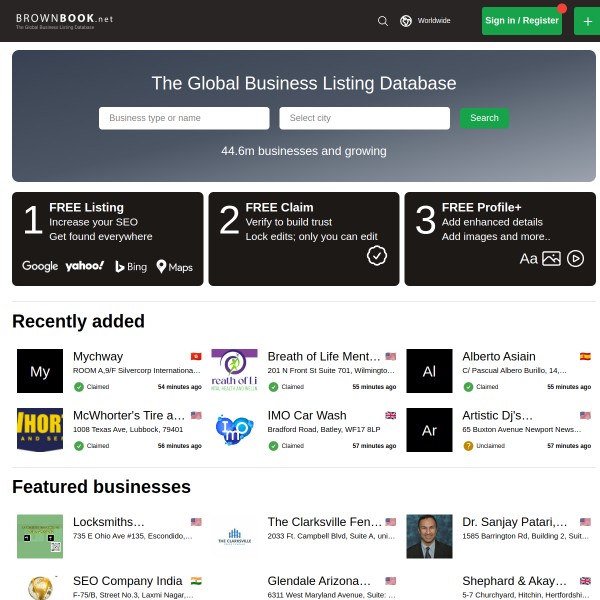Open the Breath of Life Ment... listing
The image size is (600, 600).
pyautogui.click(x=324, y=356)
